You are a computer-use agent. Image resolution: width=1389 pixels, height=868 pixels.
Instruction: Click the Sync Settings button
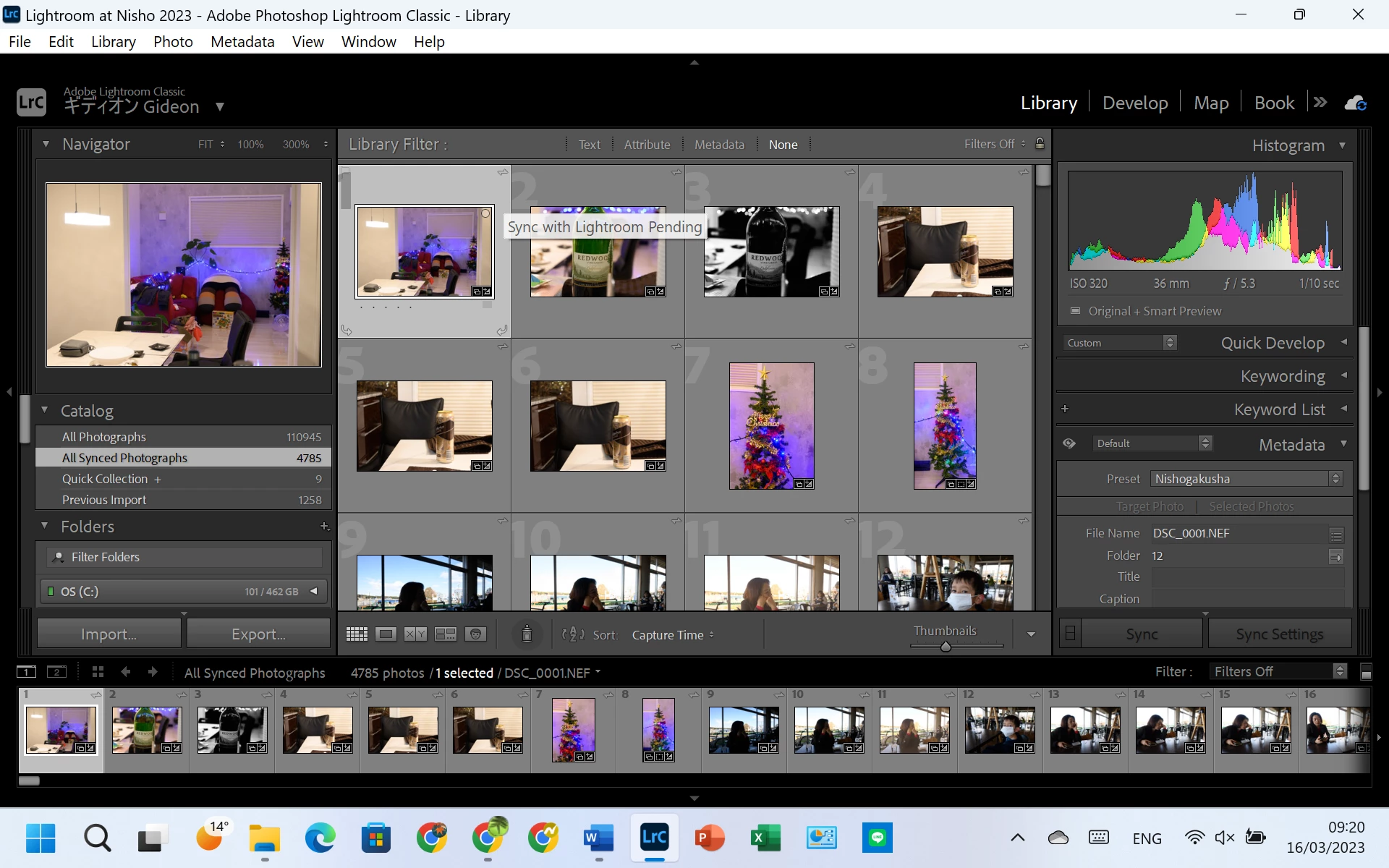[x=1279, y=634]
